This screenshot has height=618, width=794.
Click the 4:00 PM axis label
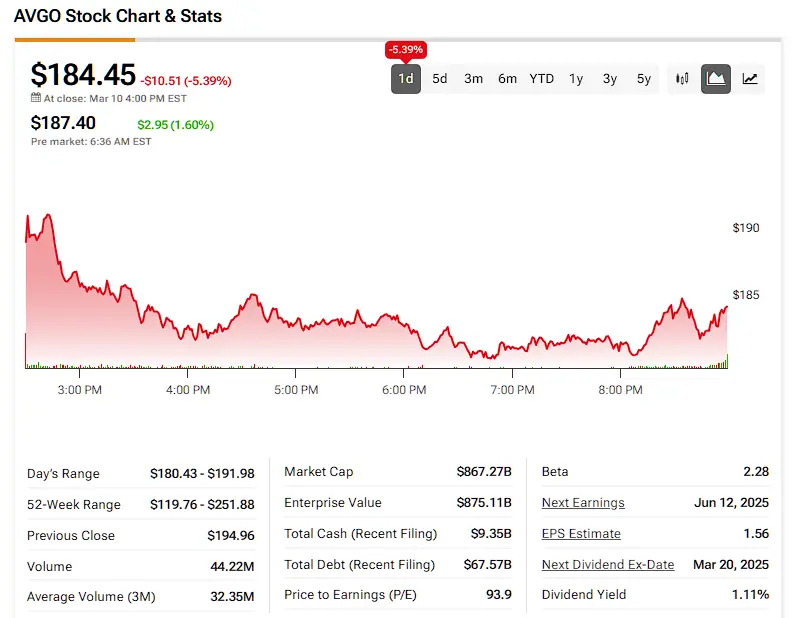click(x=188, y=390)
